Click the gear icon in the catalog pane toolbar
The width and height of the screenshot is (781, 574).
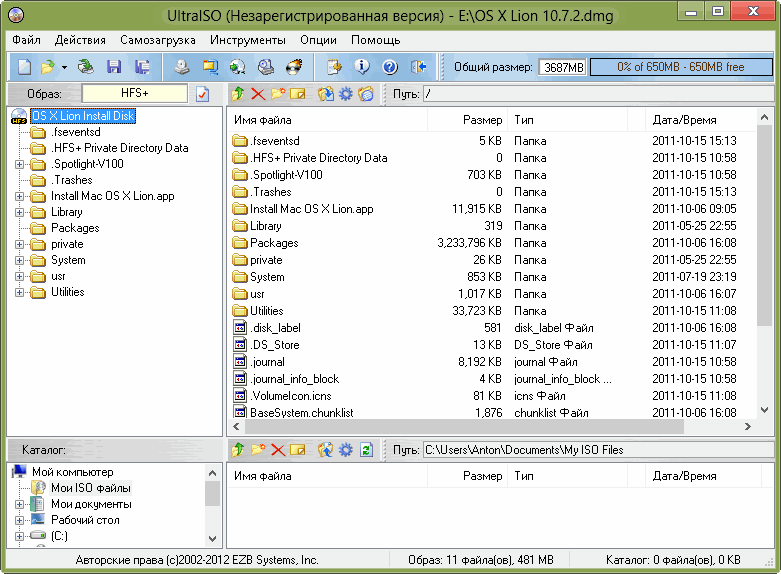pyautogui.click(x=346, y=450)
